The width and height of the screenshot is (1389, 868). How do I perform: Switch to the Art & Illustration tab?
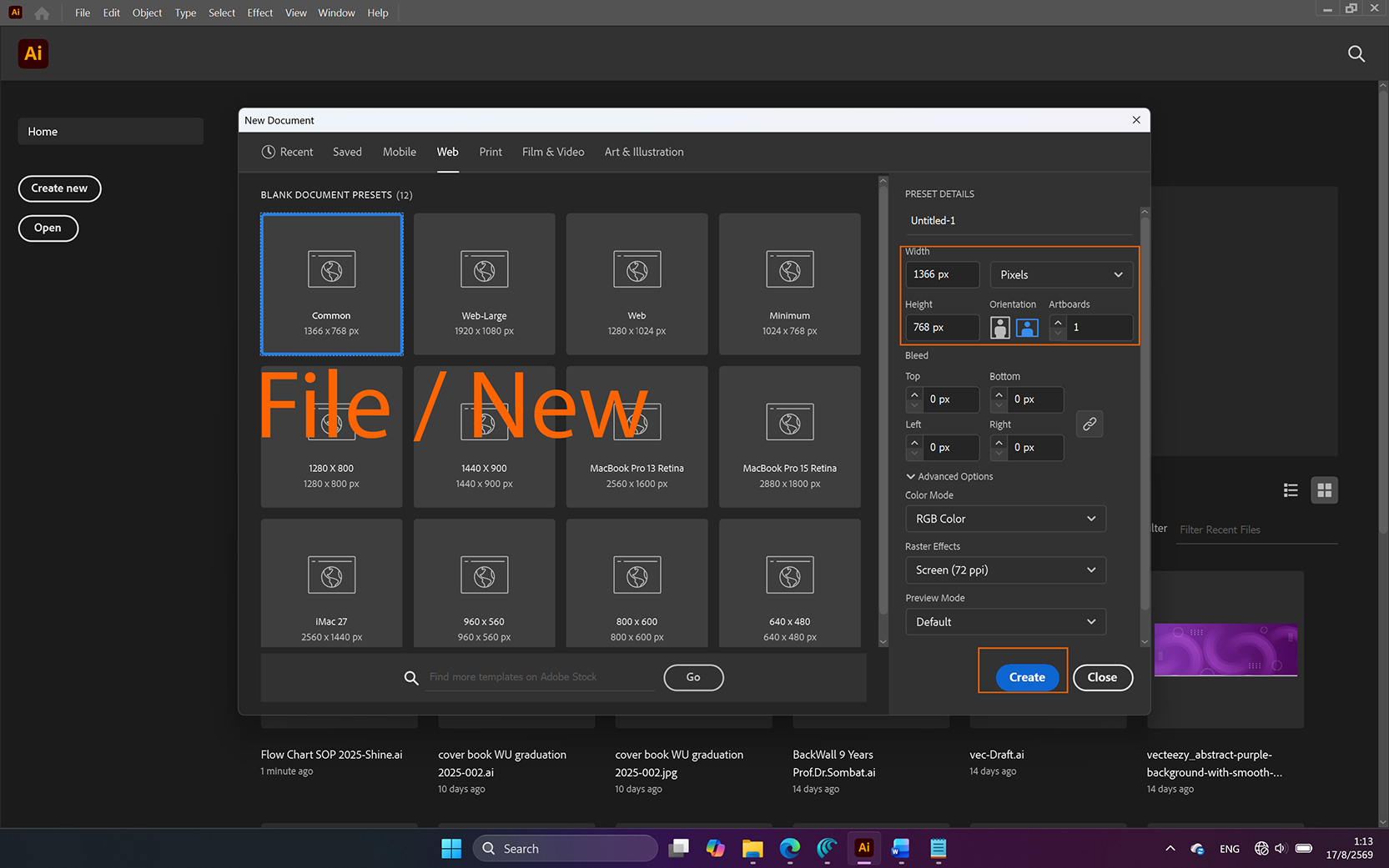[x=644, y=152]
